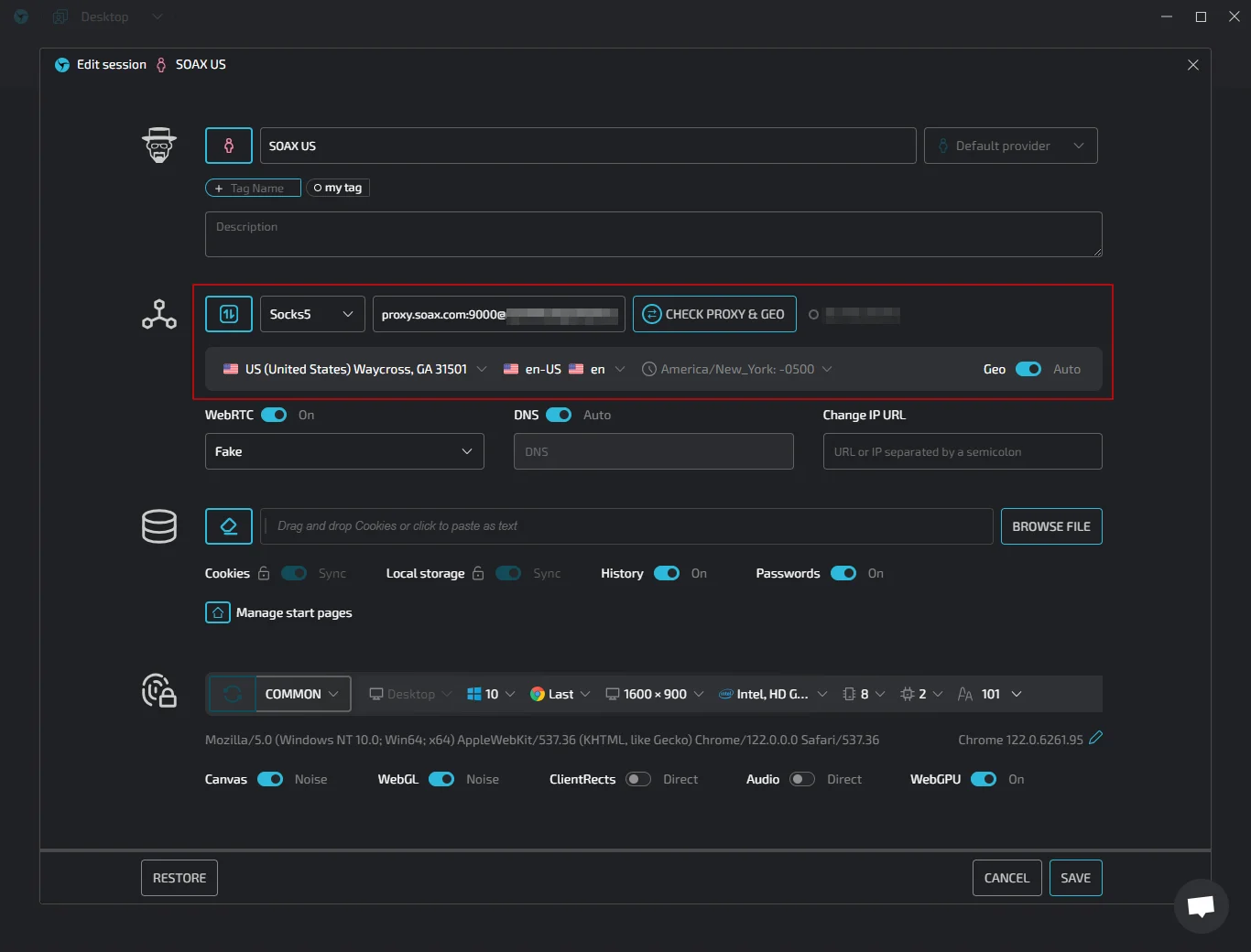This screenshot has width=1251, height=952.
Task: Click the avatar icon with hat and glasses
Action: [159, 146]
